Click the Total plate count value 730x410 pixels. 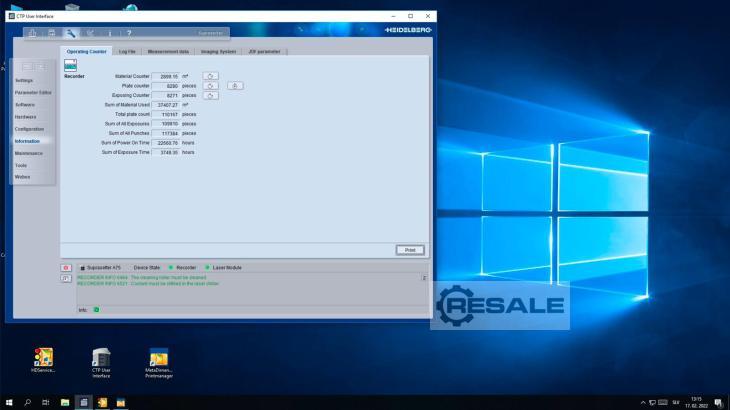click(x=166, y=114)
